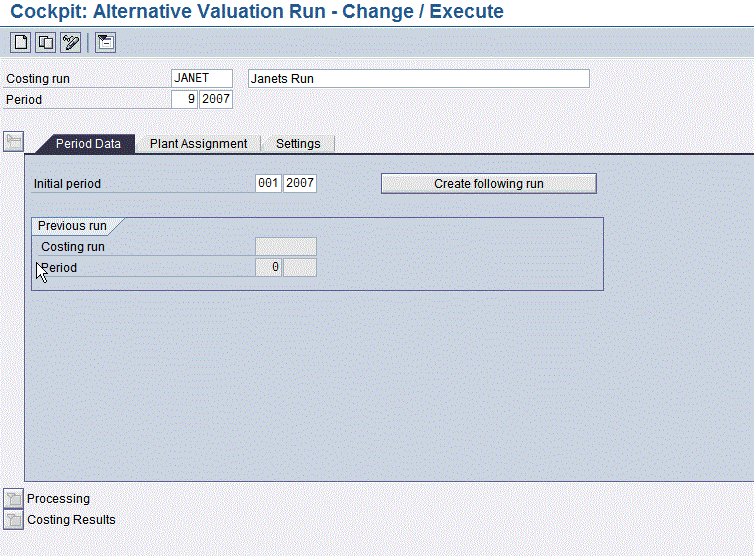Click the Copy costing run toolbar icon

[45, 42]
